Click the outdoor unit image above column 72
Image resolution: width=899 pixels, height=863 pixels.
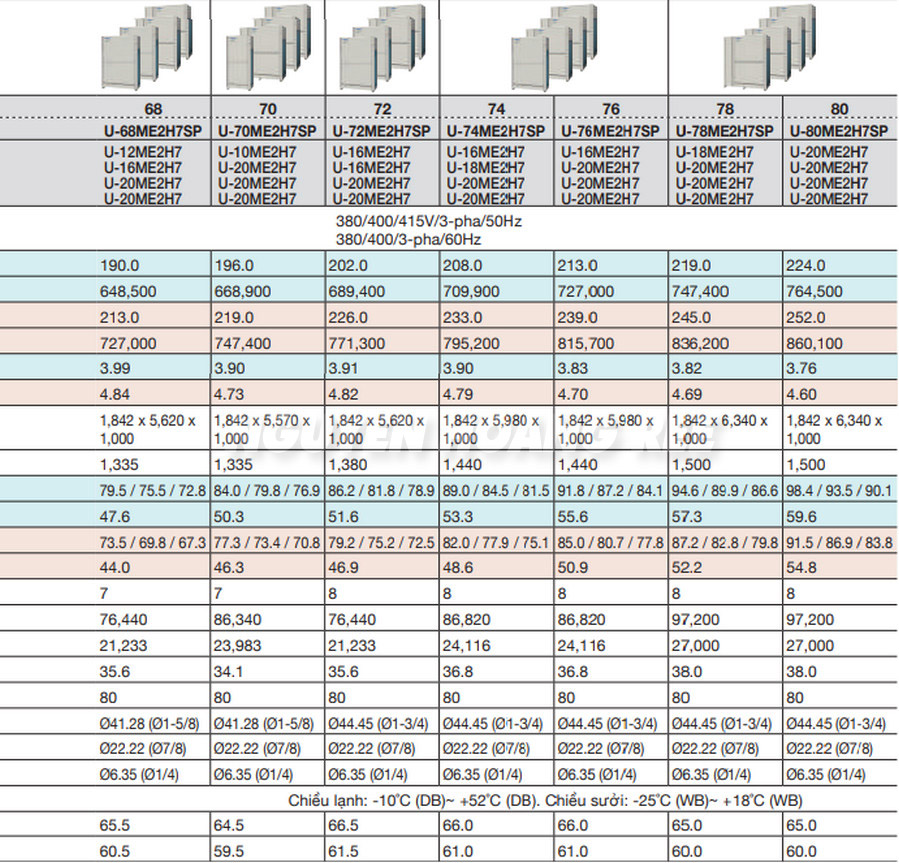[382, 47]
